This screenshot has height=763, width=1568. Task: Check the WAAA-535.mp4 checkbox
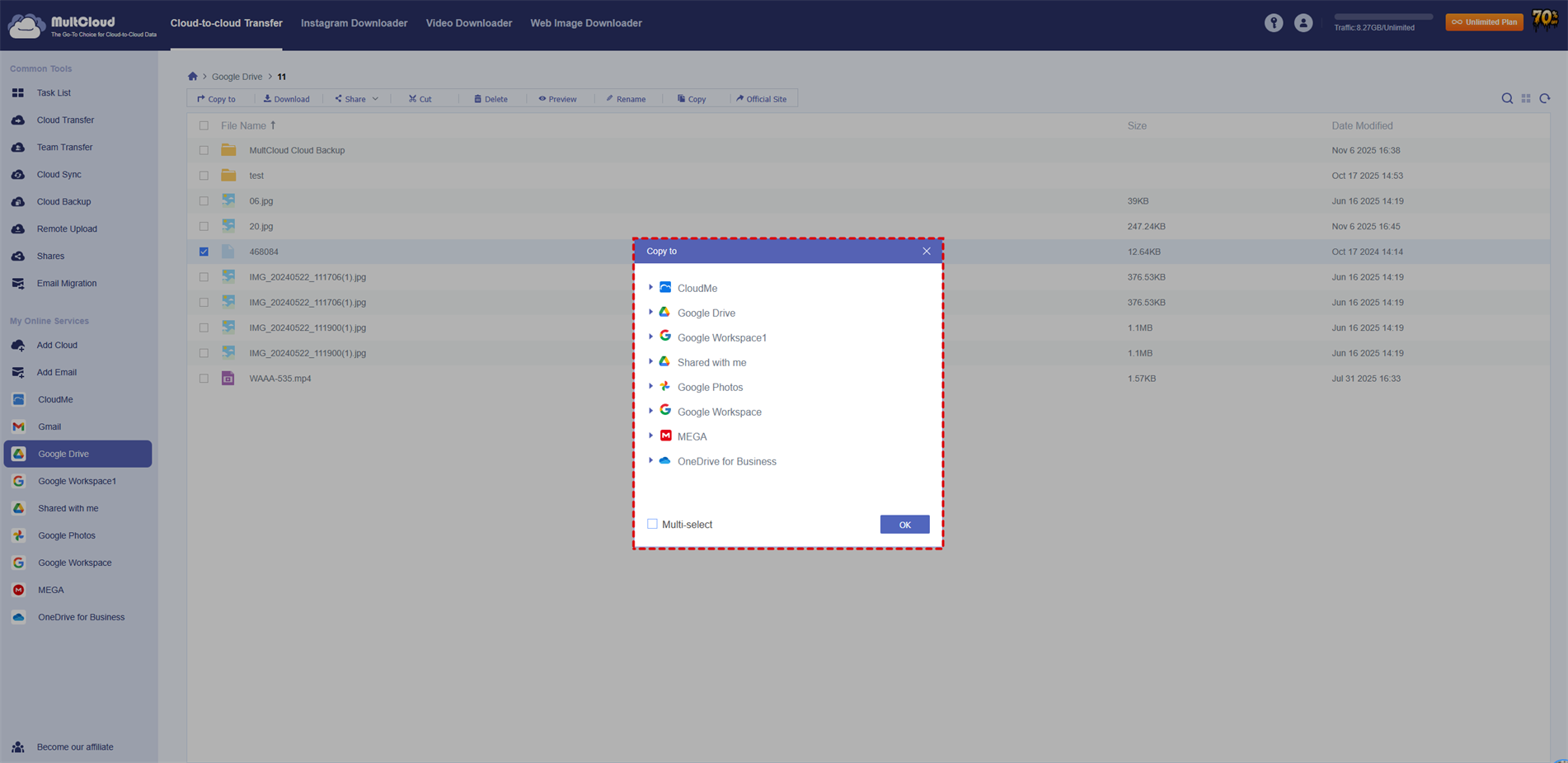tap(204, 379)
